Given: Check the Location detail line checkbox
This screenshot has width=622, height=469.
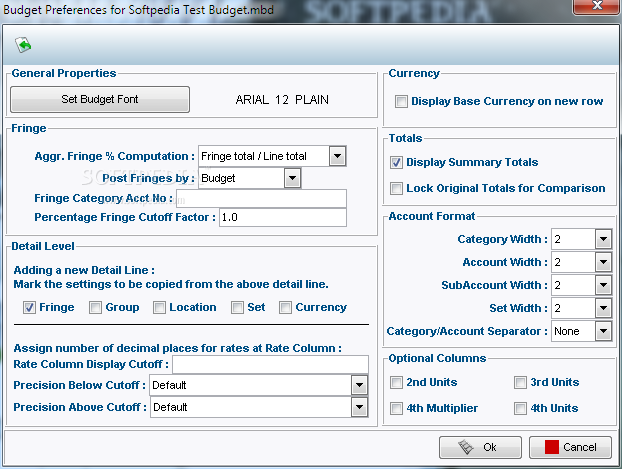Looking at the screenshot, I should point(159,308).
